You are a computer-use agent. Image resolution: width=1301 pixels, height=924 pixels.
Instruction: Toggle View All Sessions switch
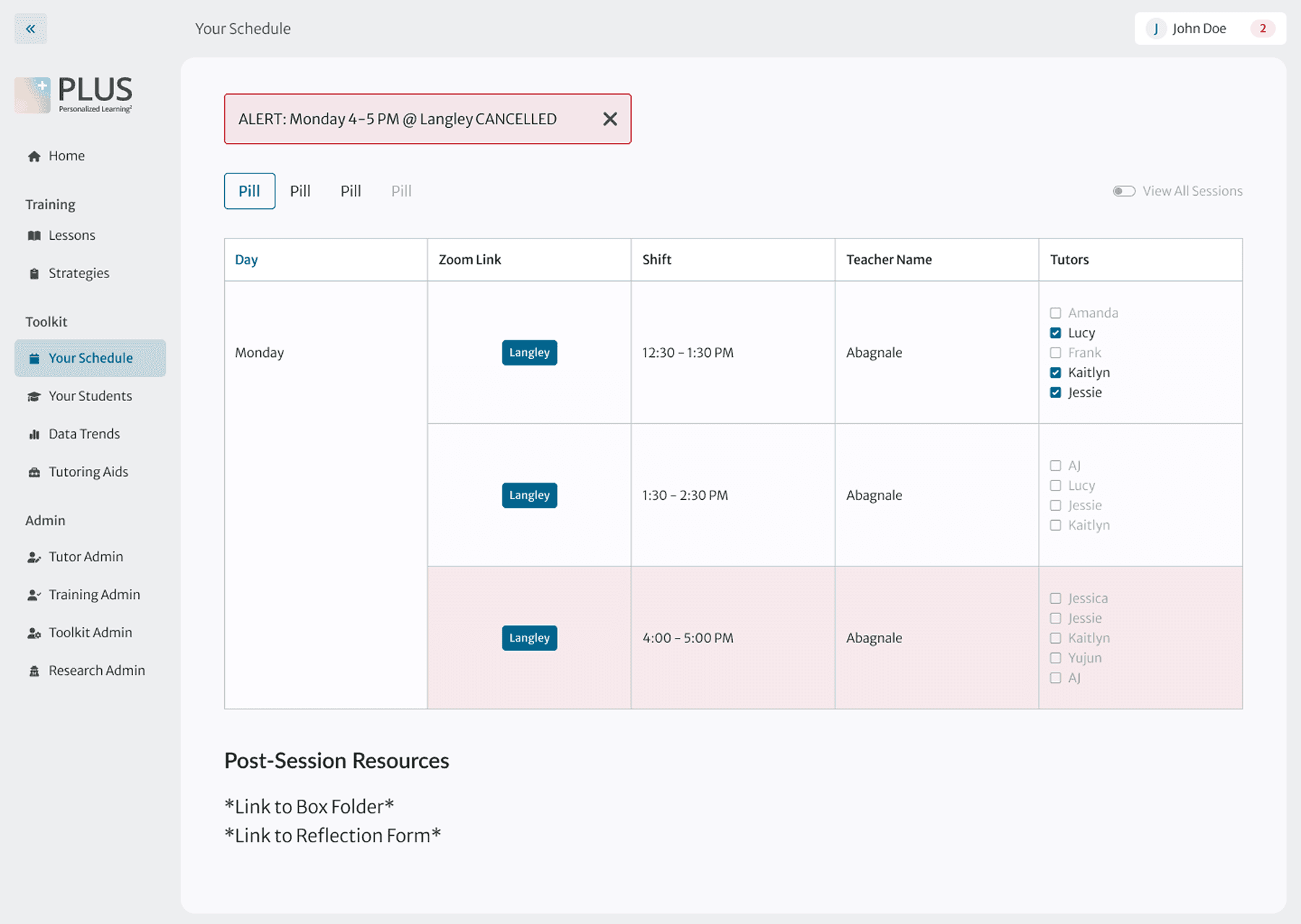(x=1124, y=191)
